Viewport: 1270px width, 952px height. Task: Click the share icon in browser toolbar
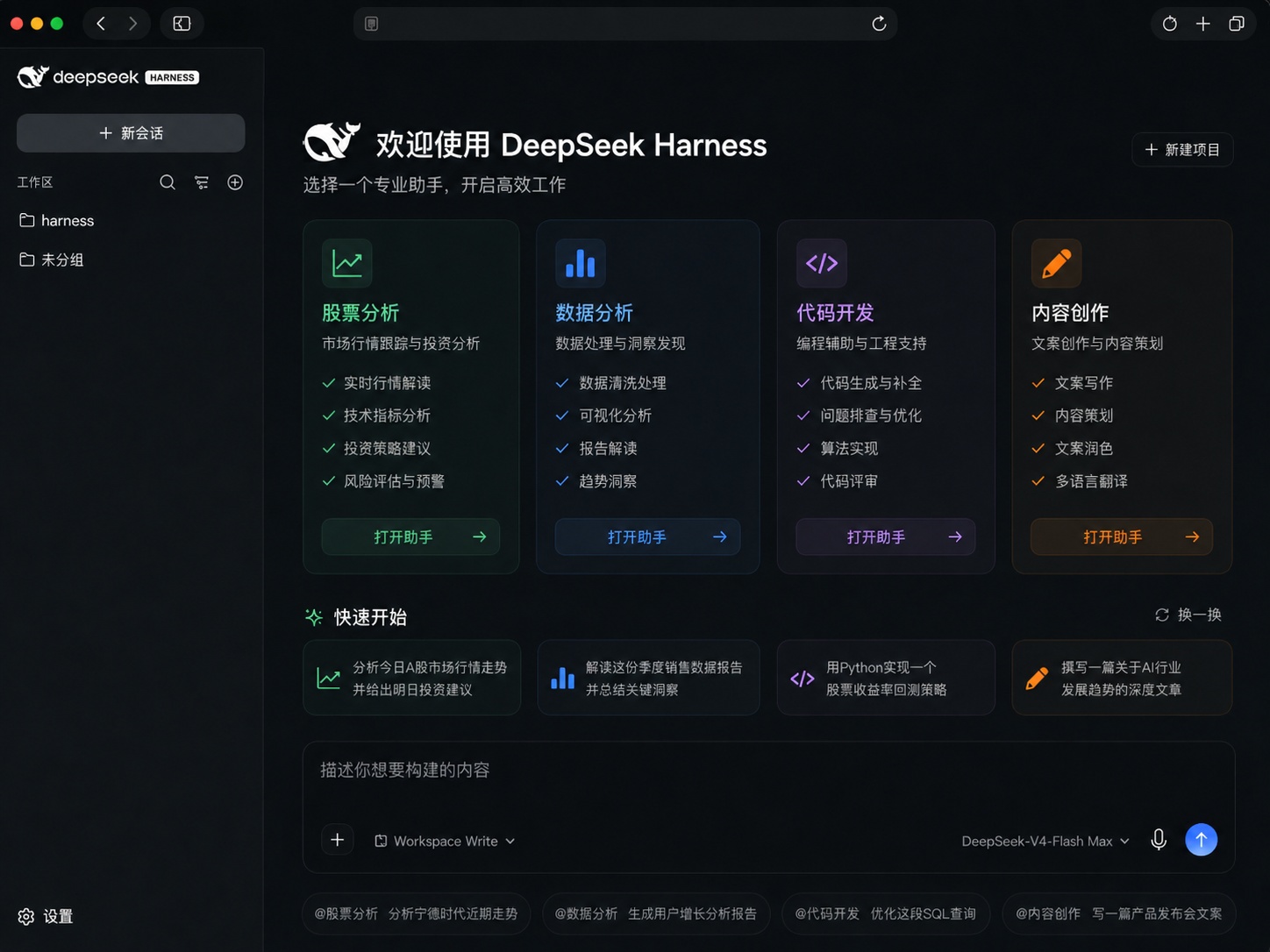(1170, 24)
